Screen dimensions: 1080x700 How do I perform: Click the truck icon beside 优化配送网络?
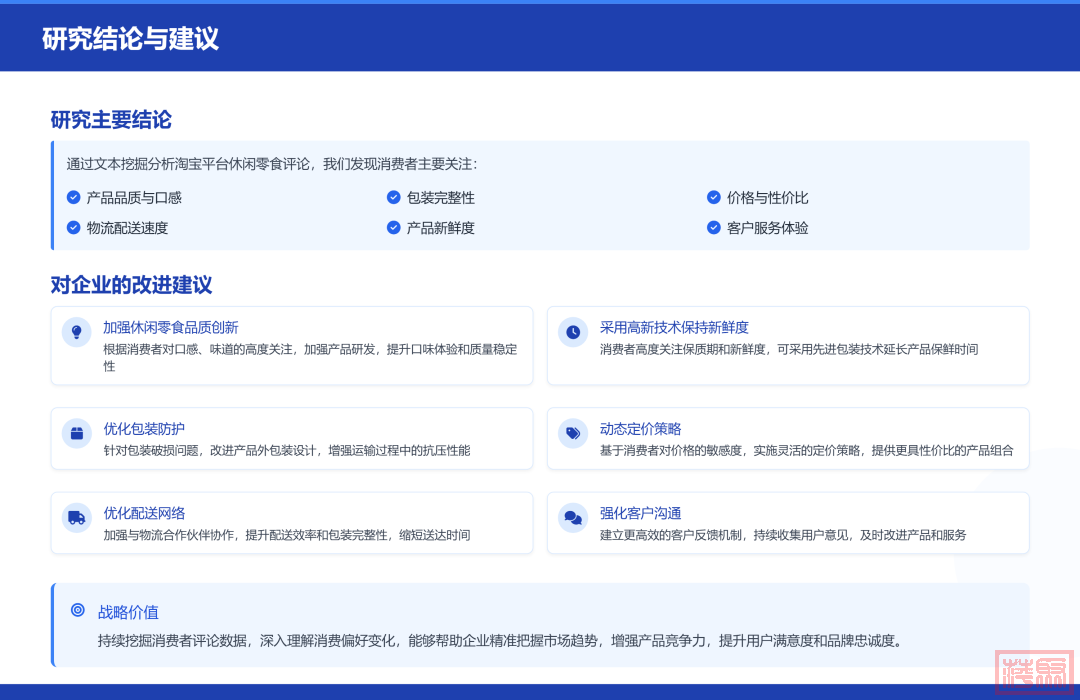(x=76, y=517)
